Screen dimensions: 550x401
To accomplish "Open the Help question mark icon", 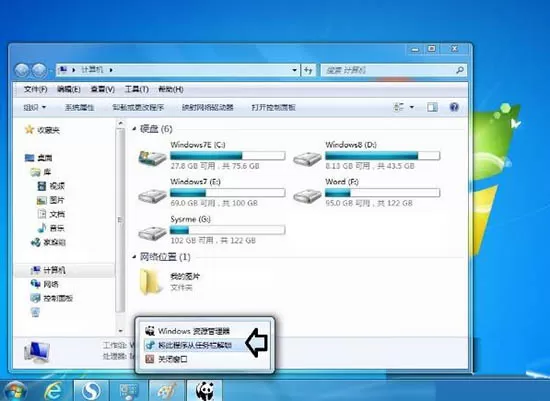I will (454, 107).
